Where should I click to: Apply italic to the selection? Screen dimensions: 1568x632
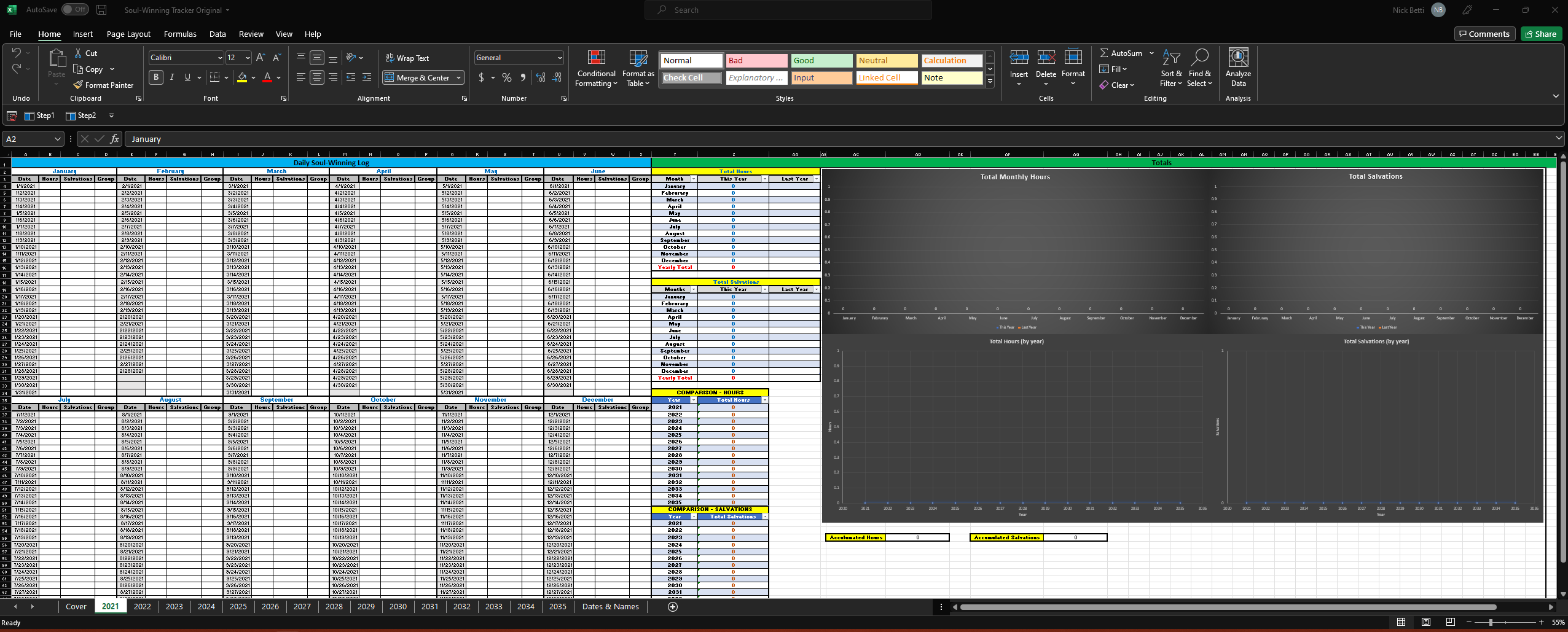173,77
